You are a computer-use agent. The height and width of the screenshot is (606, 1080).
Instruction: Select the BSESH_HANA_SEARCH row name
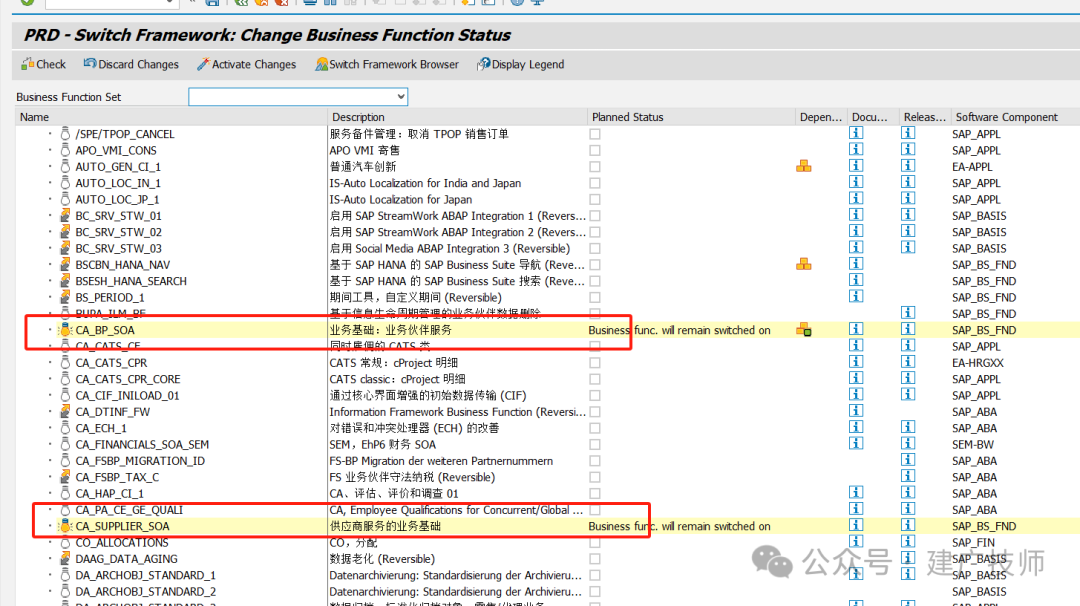[x=131, y=281]
